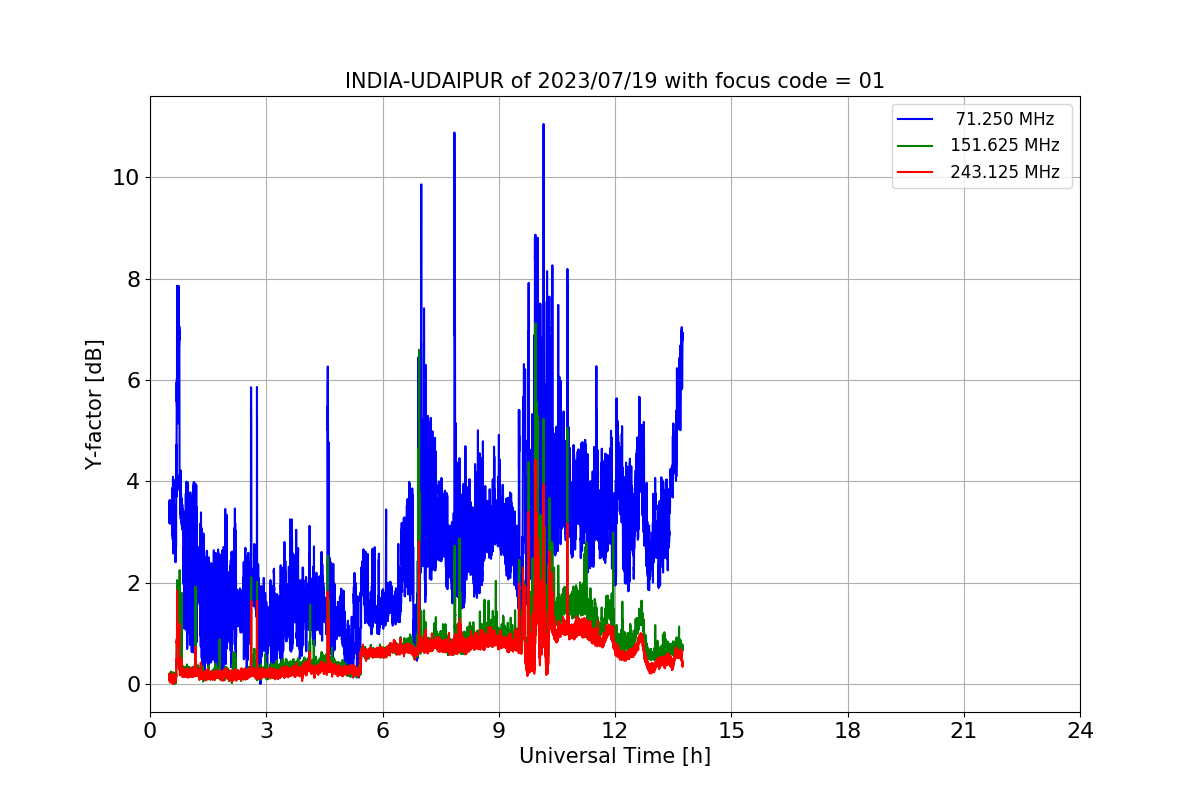Click y-axis tick label 6

coord(134,381)
